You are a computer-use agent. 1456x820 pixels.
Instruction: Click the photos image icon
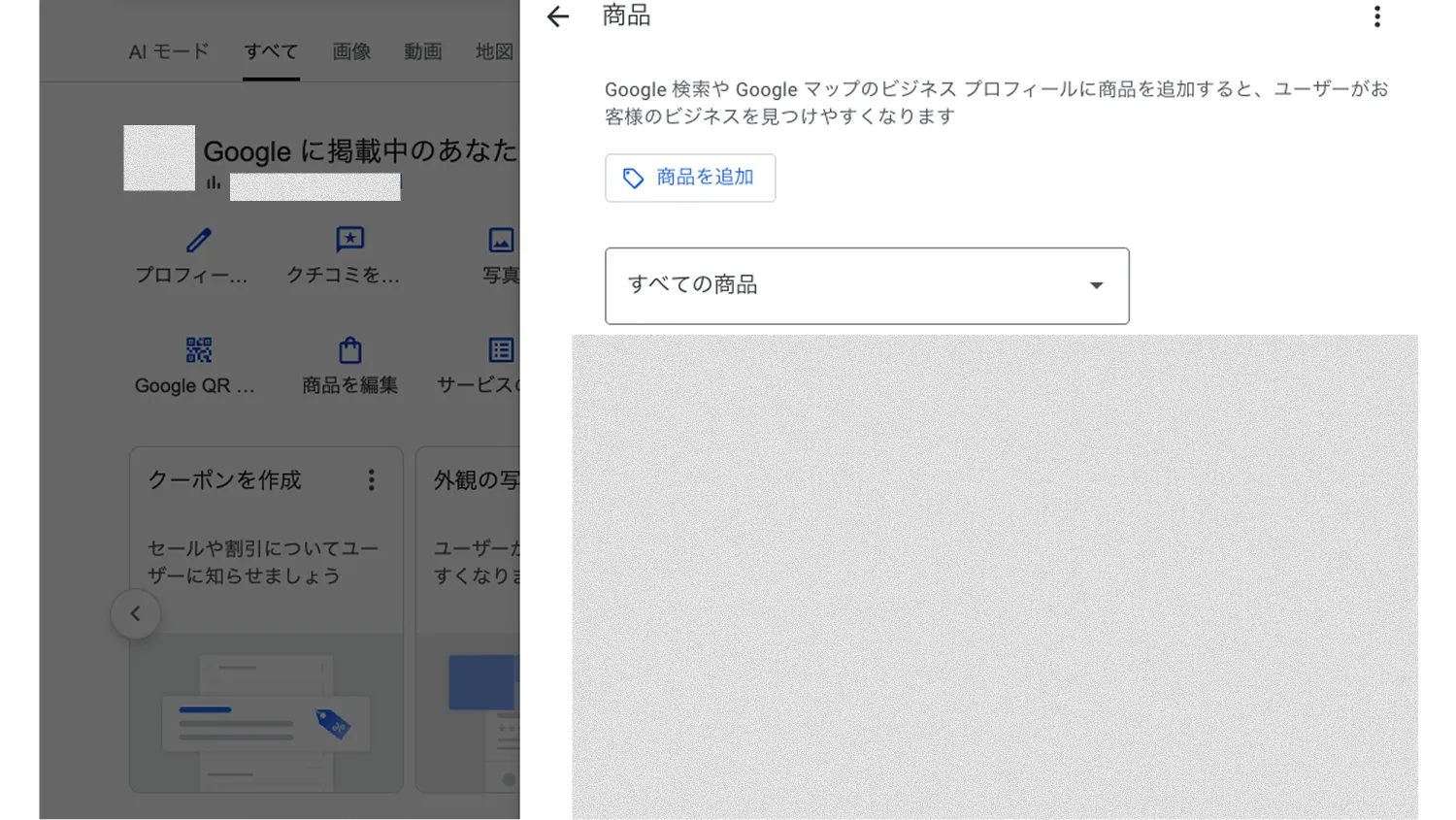point(500,240)
